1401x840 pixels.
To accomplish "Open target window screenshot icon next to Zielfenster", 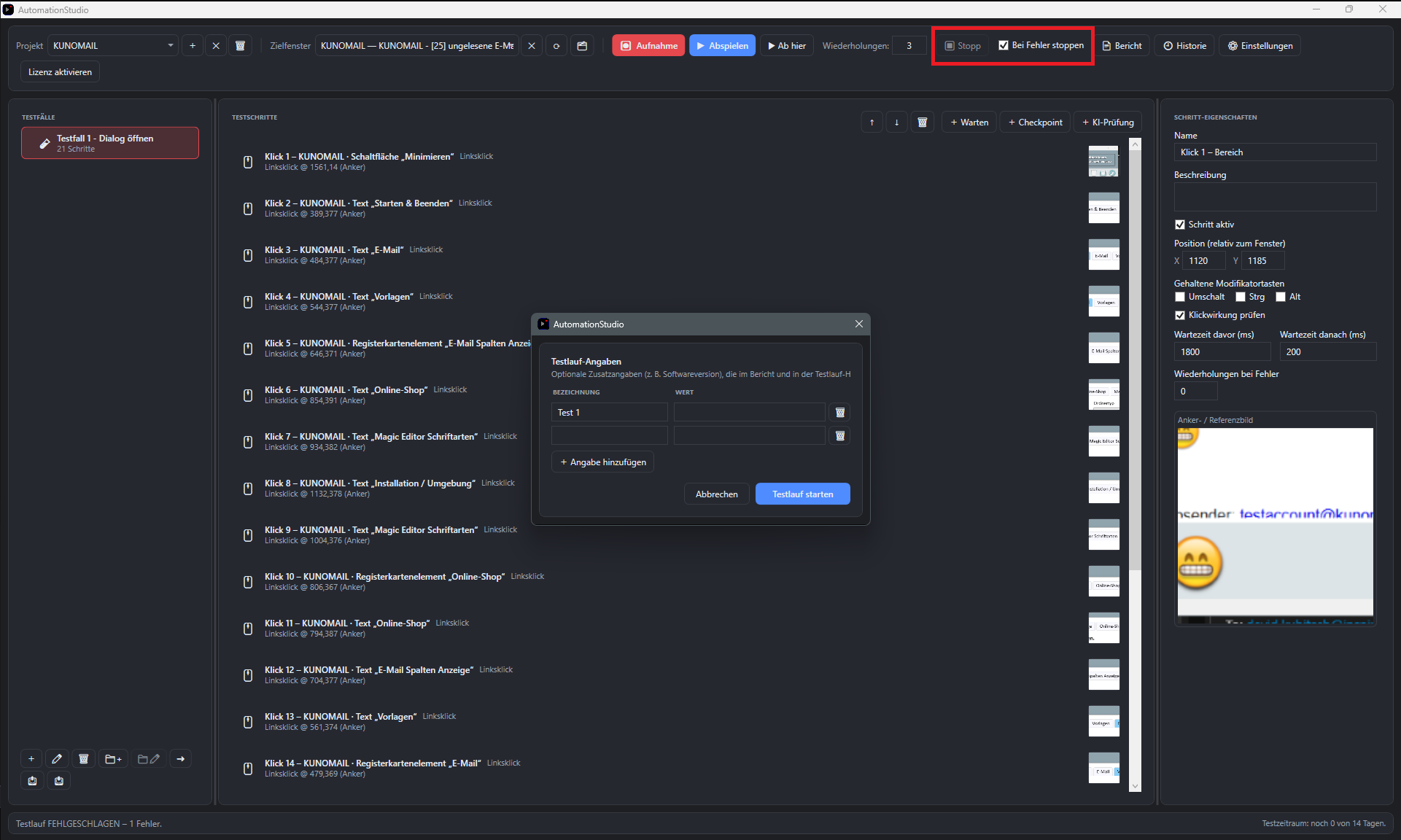I will click(x=582, y=46).
